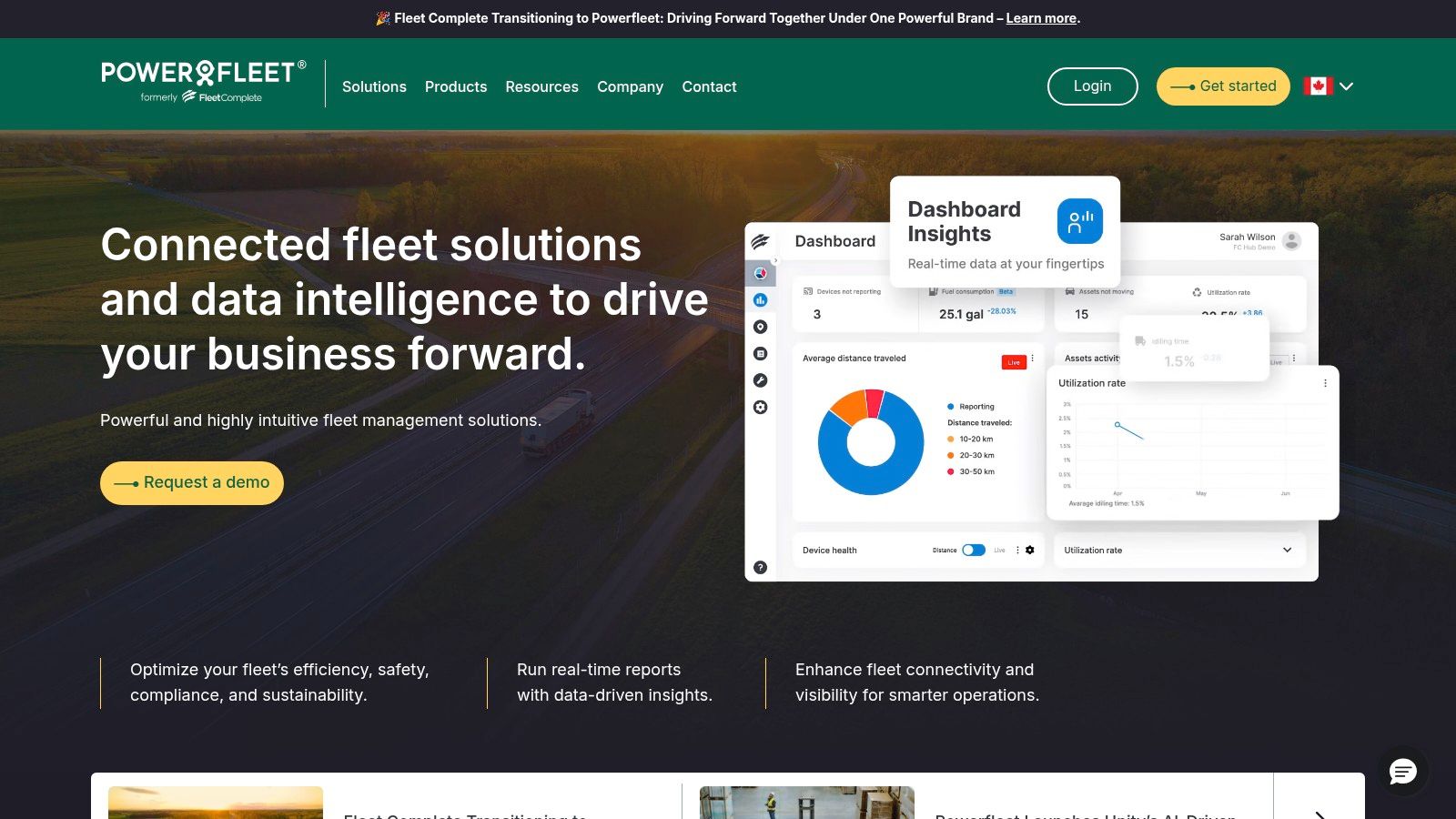Click the fuel pump icon beside Fuel consumption
This screenshot has width=1456, height=819.
click(x=934, y=291)
